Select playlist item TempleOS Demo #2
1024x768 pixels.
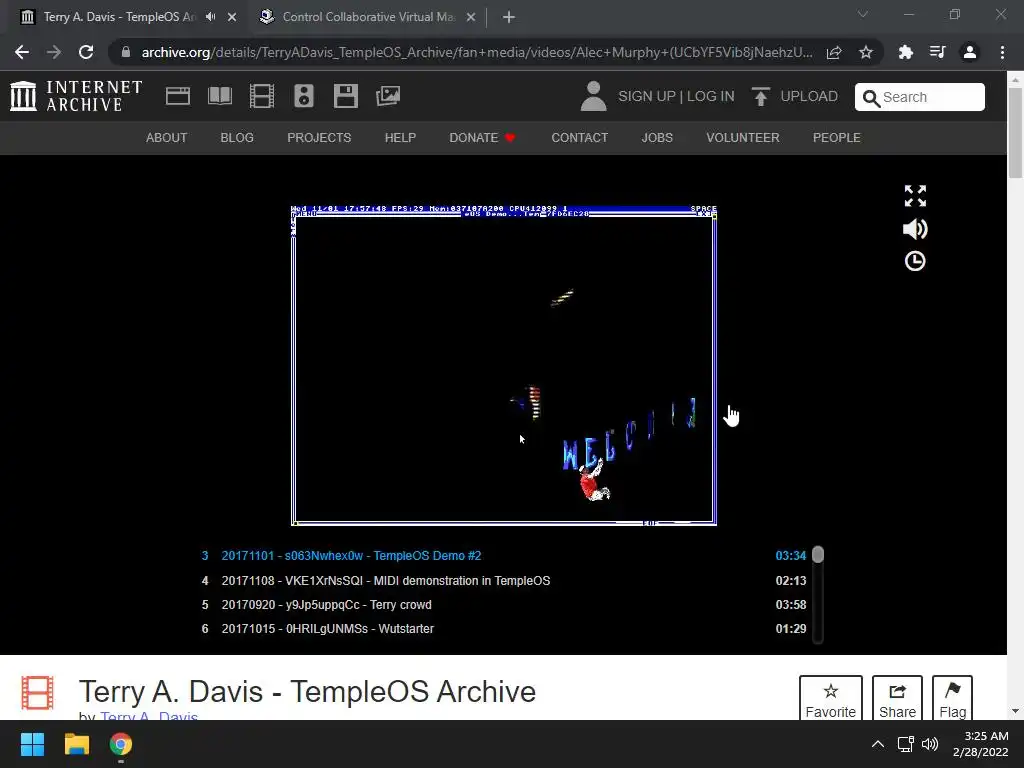504,556
